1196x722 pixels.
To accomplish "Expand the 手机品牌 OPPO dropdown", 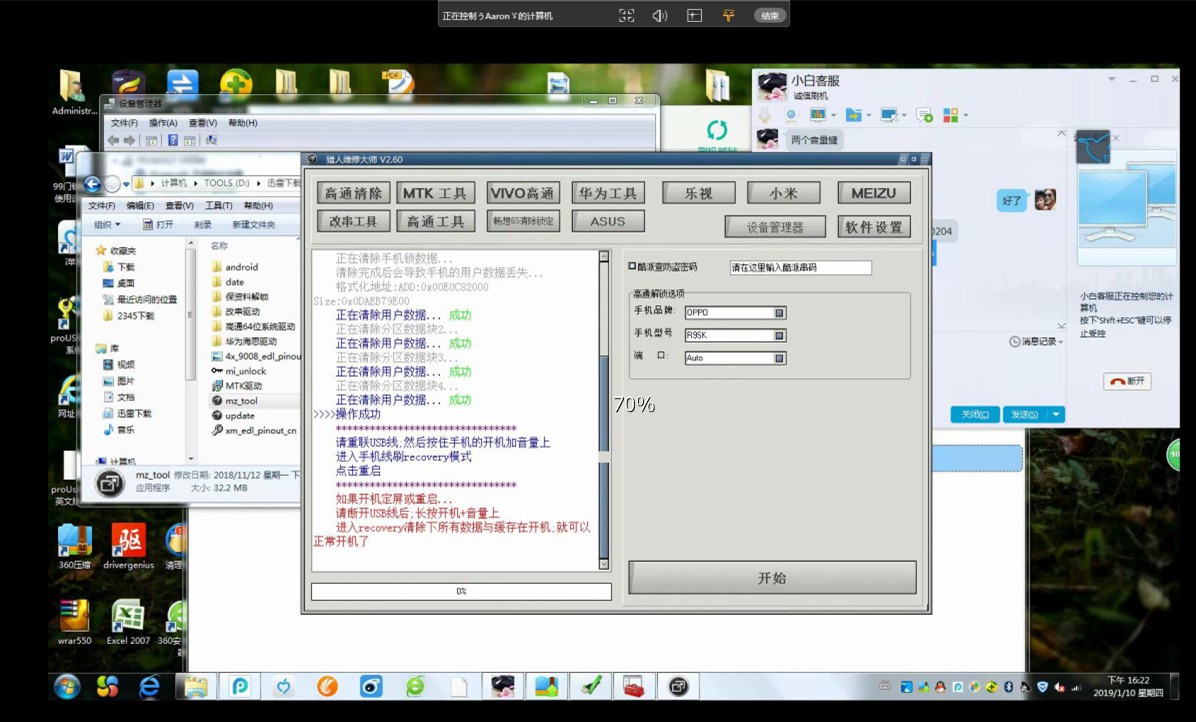I will coord(780,313).
